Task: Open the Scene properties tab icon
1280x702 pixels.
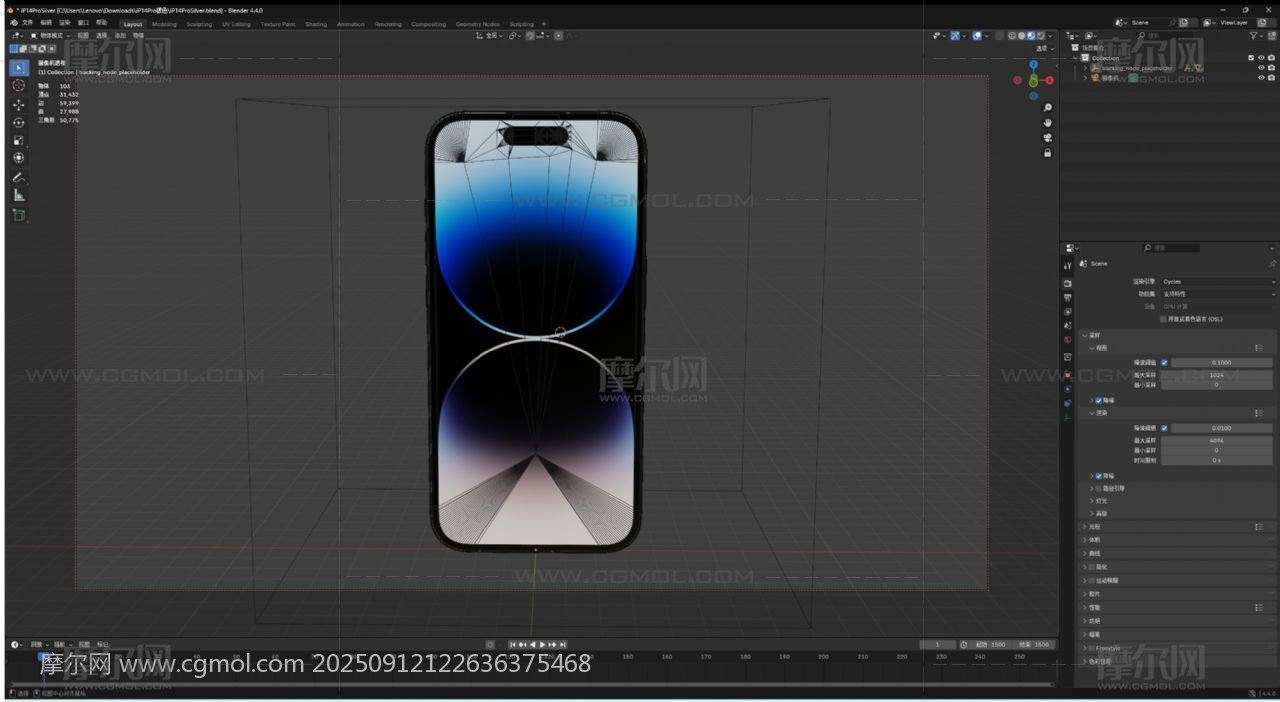Action: pyautogui.click(x=1068, y=325)
